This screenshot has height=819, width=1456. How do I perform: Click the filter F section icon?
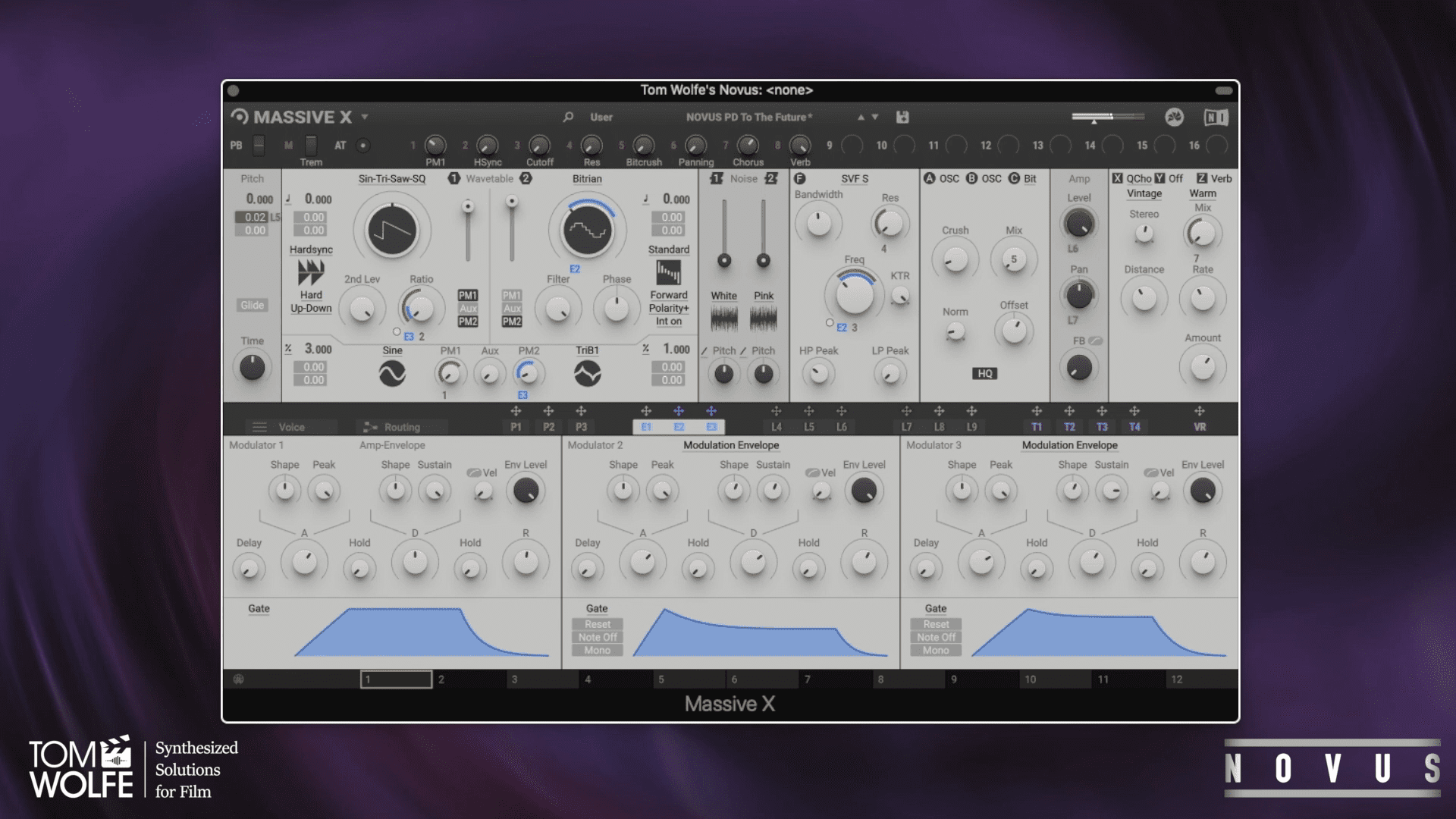[799, 179]
